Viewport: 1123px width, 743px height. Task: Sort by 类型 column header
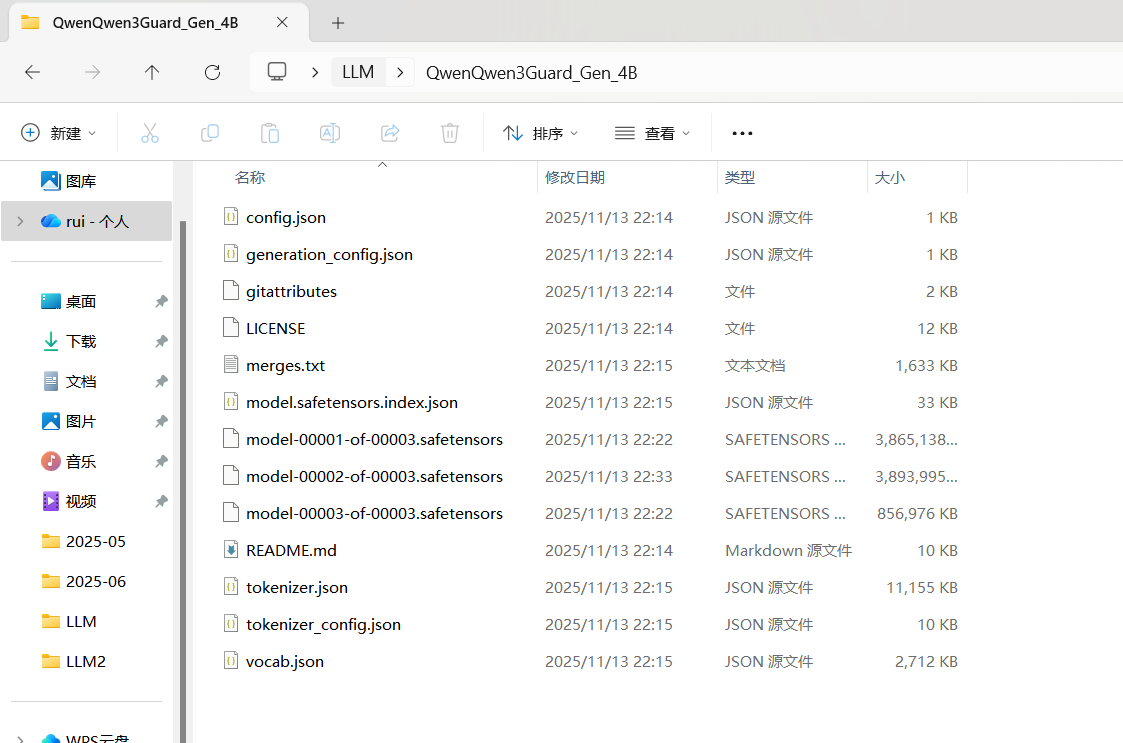tap(740, 178)
